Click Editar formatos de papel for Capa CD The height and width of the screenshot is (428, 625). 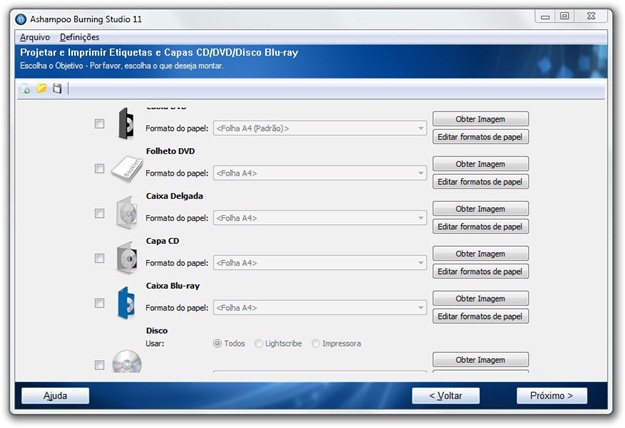(480, 271)
